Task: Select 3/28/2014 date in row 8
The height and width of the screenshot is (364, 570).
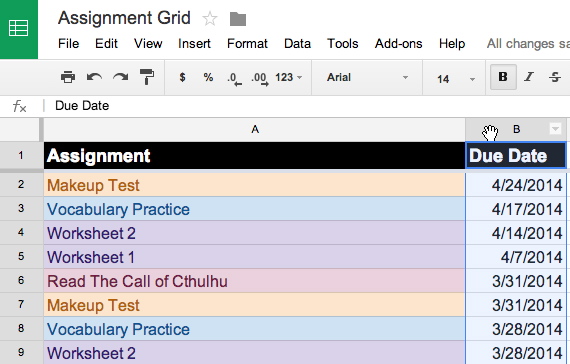Action: tap(516, 329)
